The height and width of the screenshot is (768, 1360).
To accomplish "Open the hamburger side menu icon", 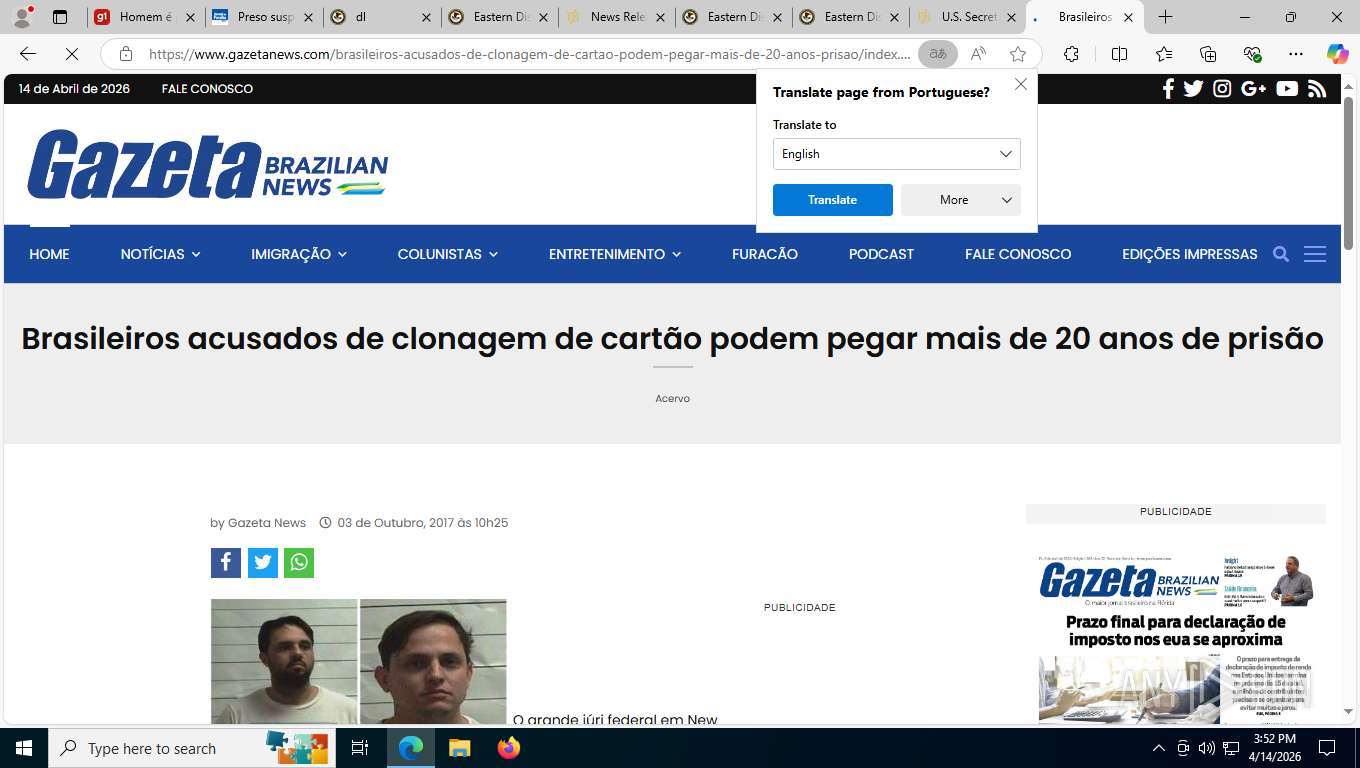I will click(x=1315, y=254).
